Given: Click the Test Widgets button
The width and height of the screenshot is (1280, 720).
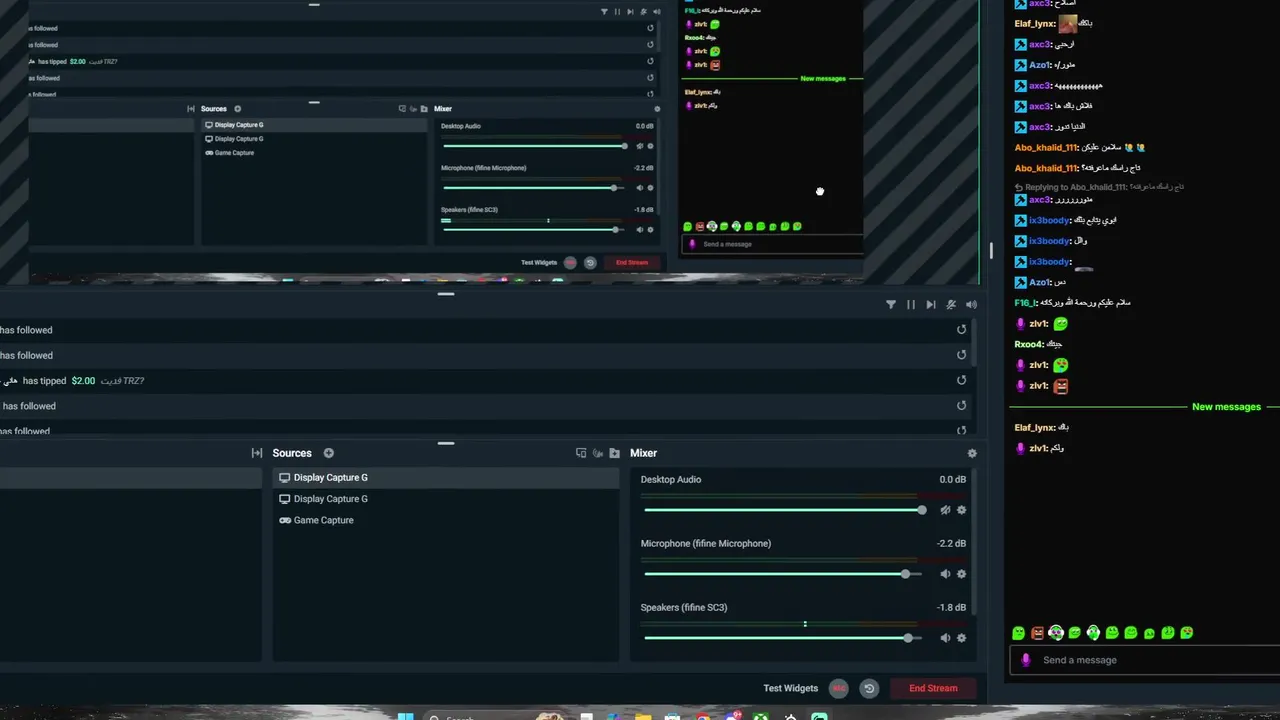Looking at the screenshot, I should 790,688.
